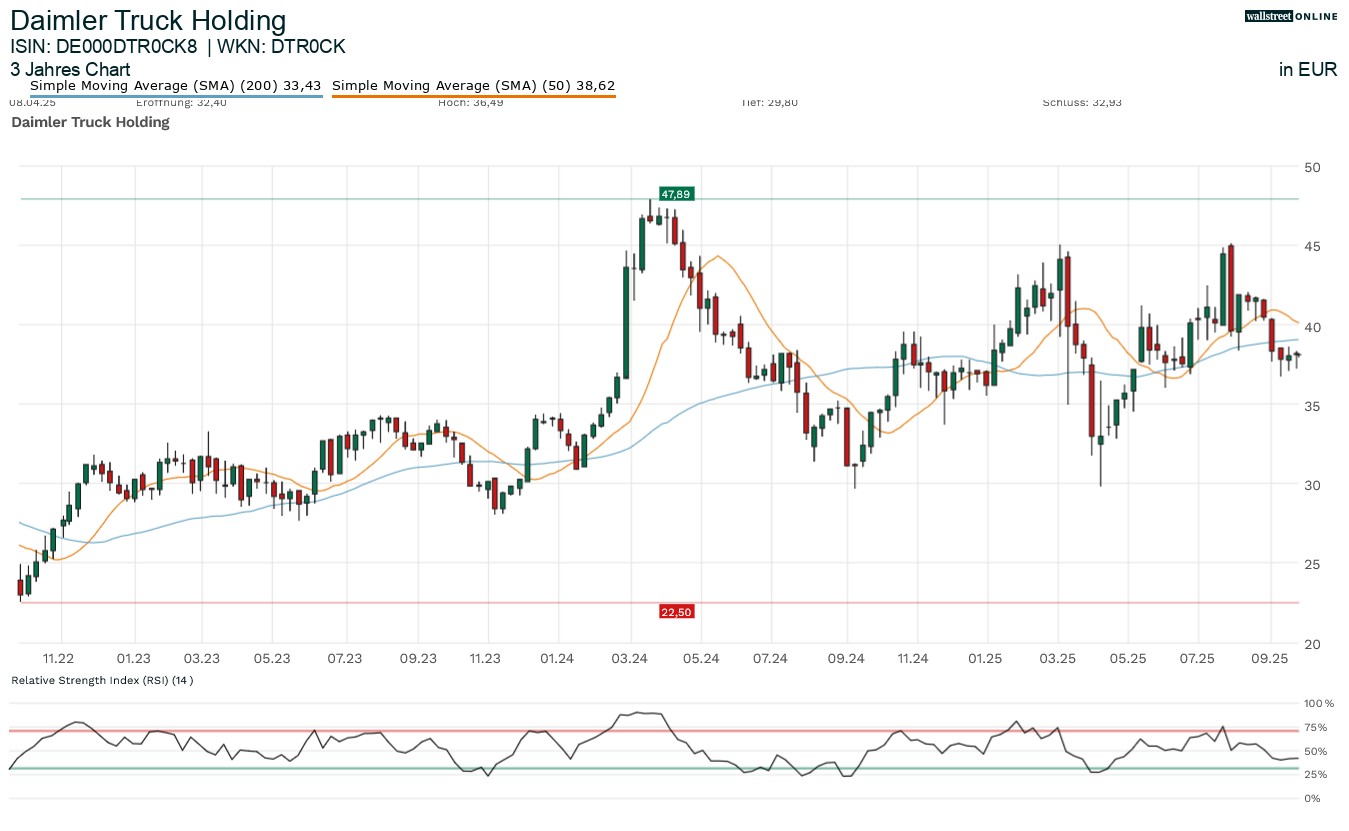Click the wallstreet ONLINE logo
The width and height of the screenshot is (1349, 831).
1291,16
